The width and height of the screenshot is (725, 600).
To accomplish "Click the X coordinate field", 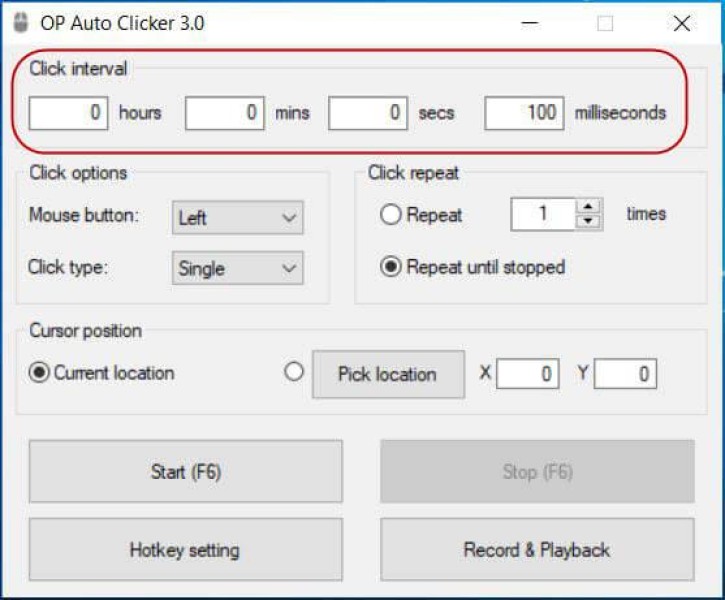I will tap(528, 374).
